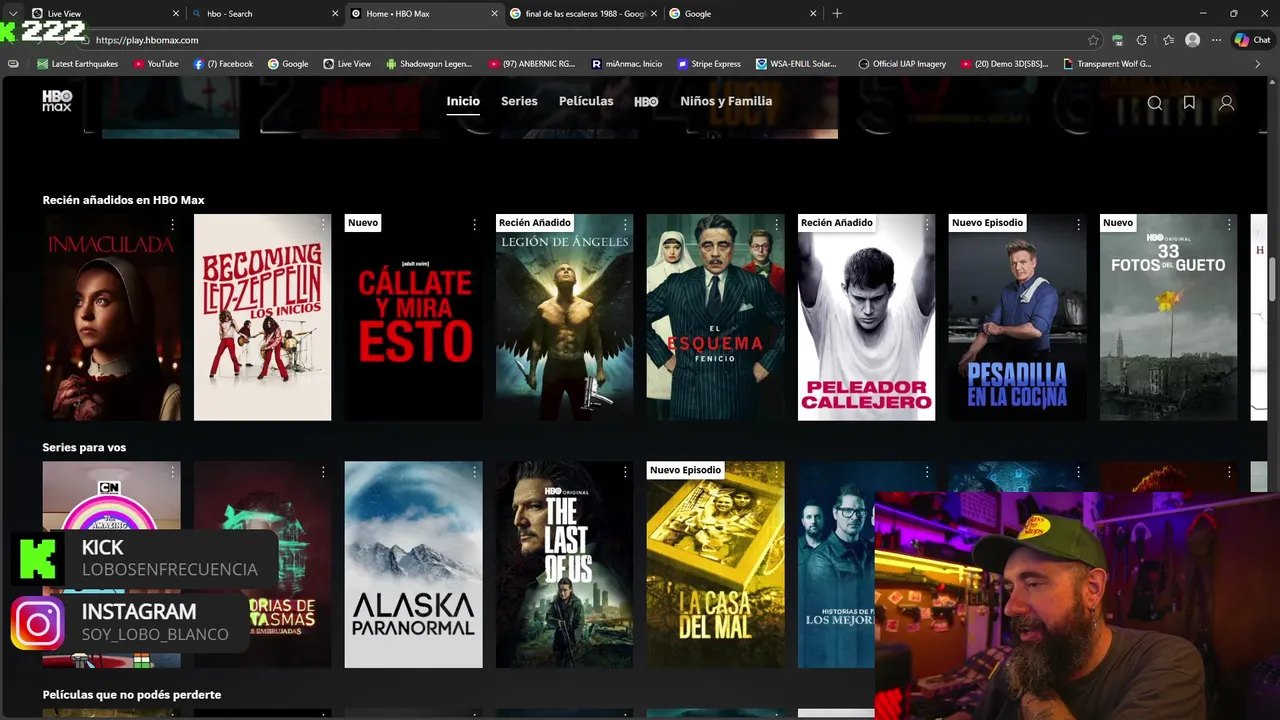Expand the tab search dropdown arrow
The width and height of the screenshot is (1280, 720).
click(13, 13)
